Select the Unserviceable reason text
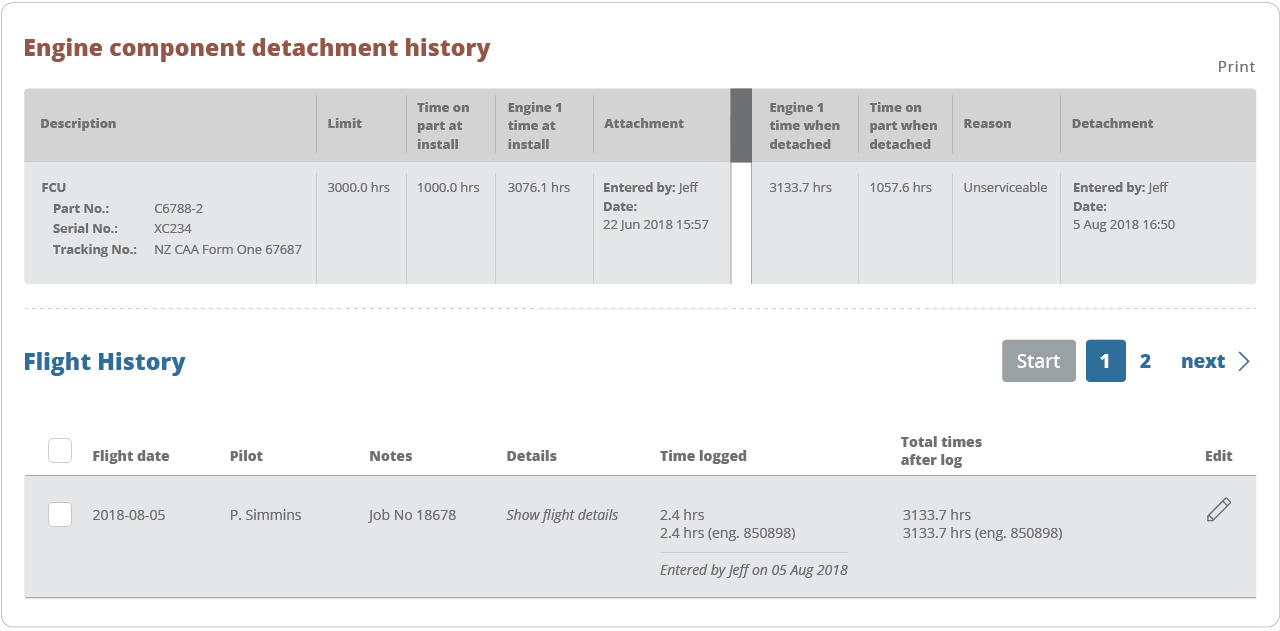Viewport: 1280px width, 631px height. point(1004,187)
